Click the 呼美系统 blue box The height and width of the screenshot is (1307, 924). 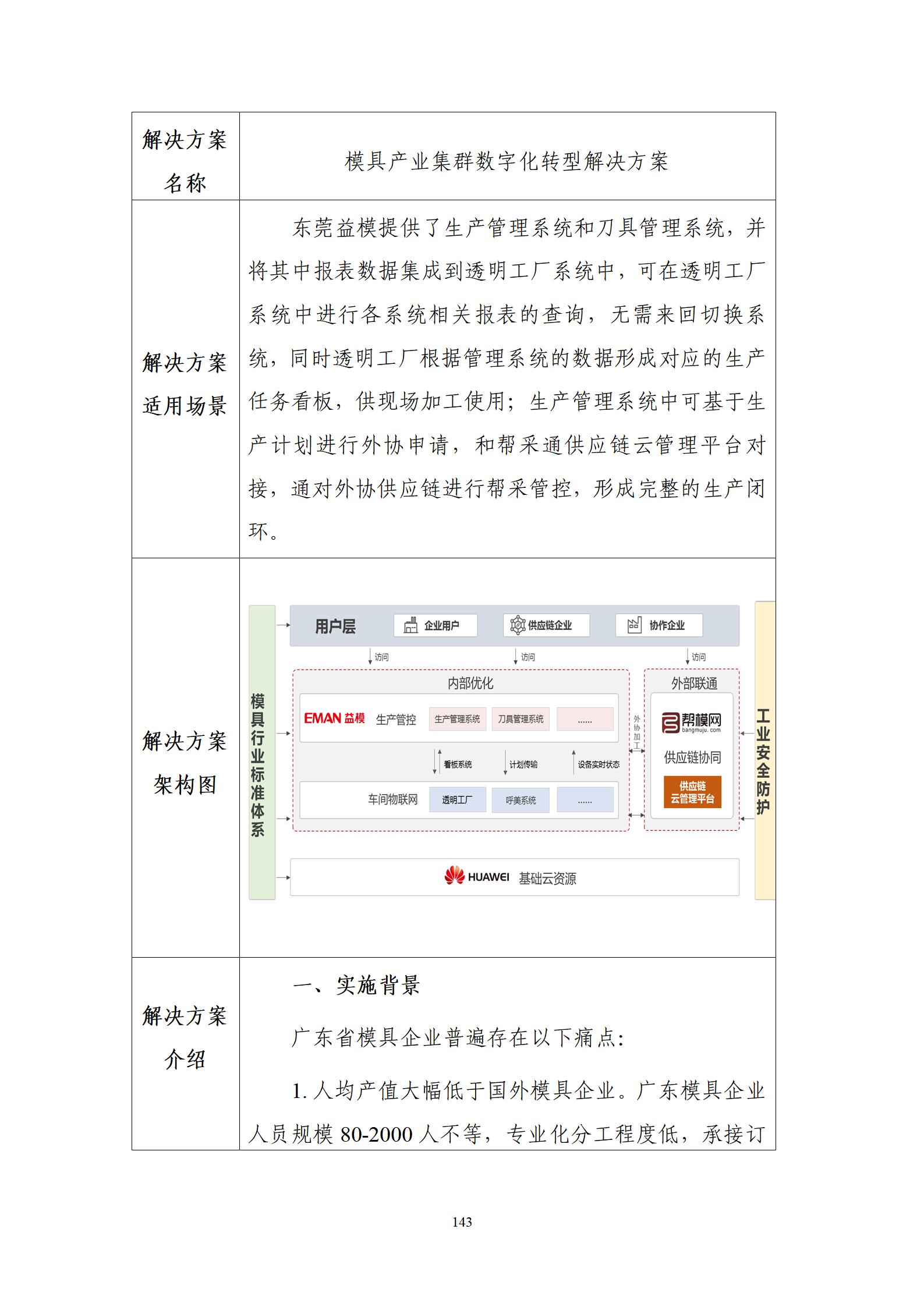tap(521, 800)
